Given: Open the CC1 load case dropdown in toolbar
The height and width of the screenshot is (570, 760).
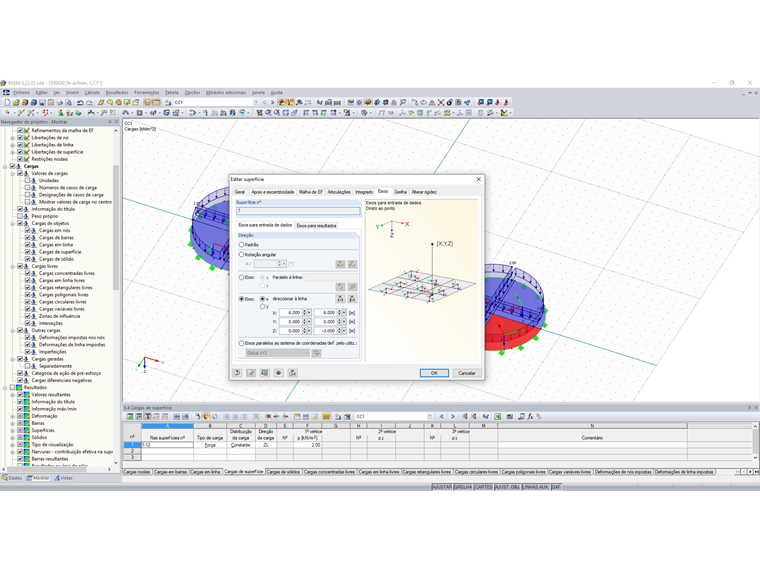Looking at the screenshot, I should click(256, 102).
